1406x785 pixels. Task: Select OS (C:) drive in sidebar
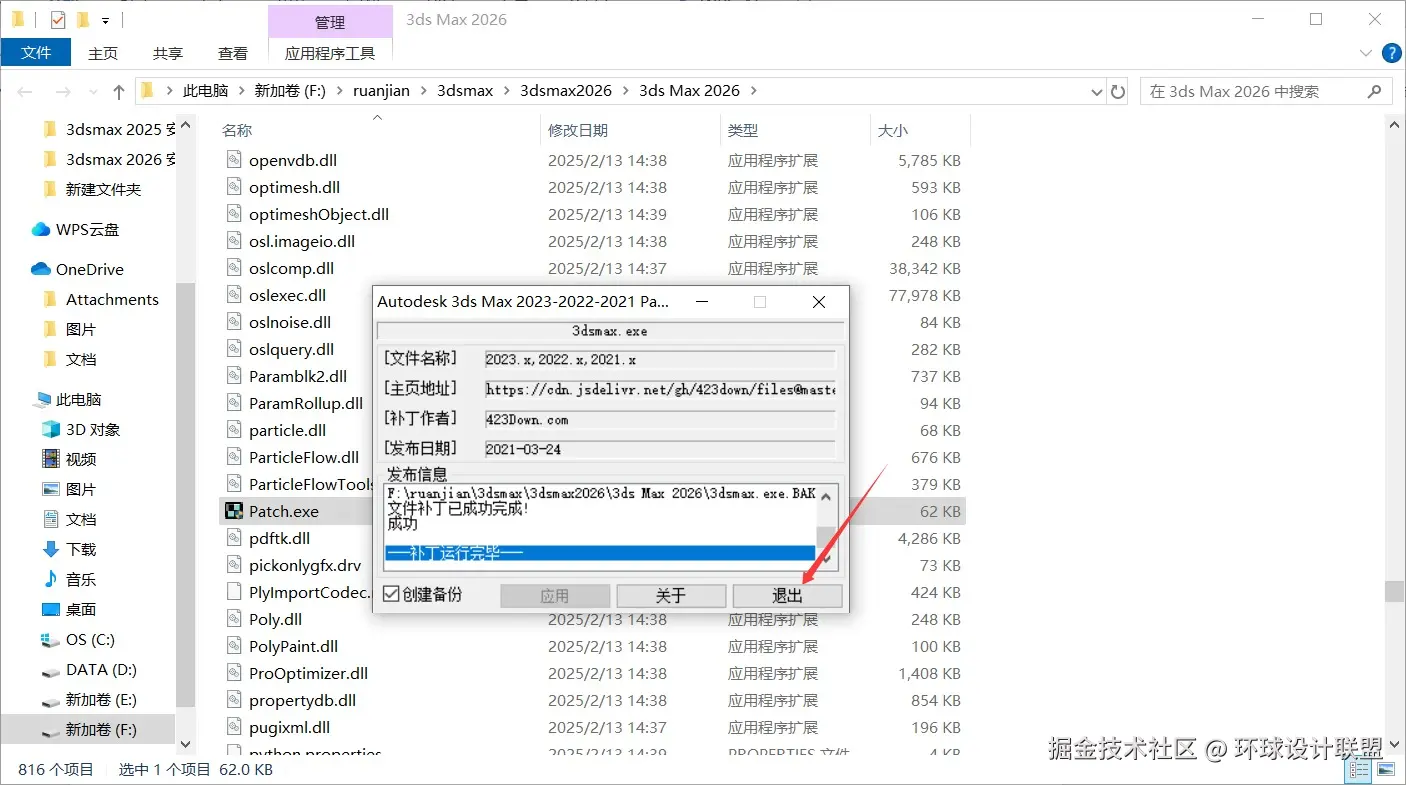(x=89, y=639)
